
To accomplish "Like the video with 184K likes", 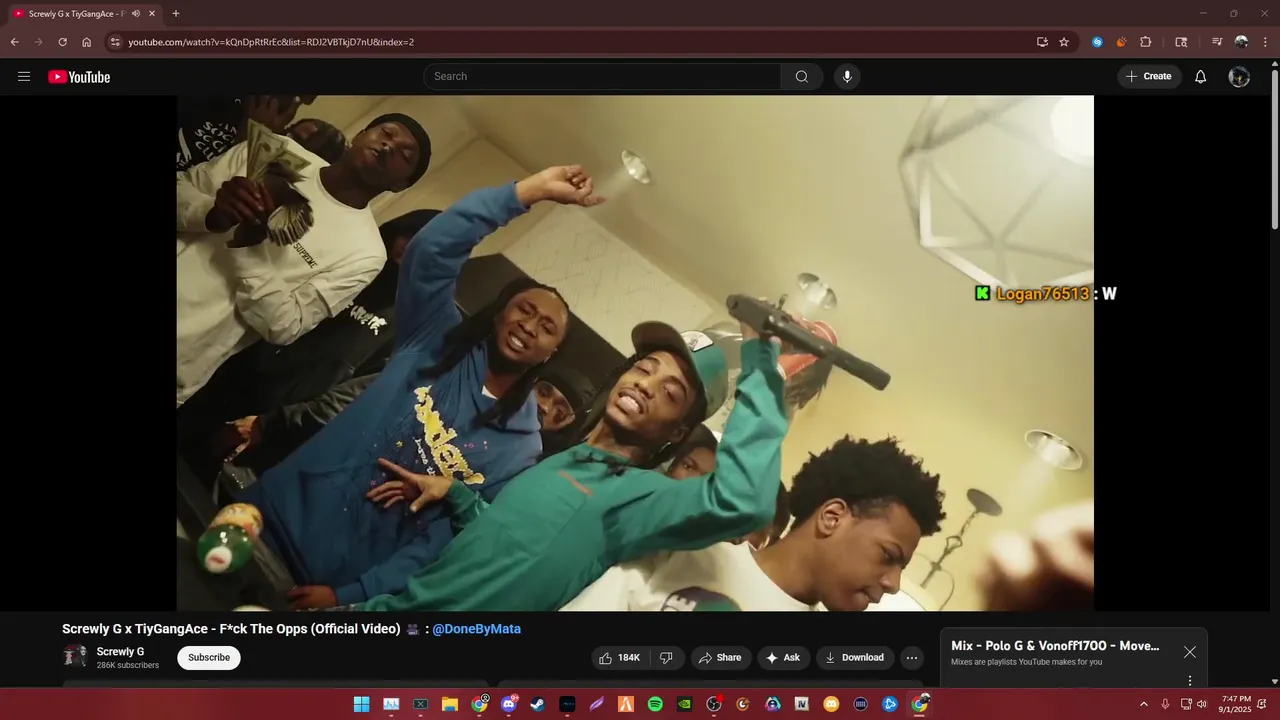I will (619, 657).
